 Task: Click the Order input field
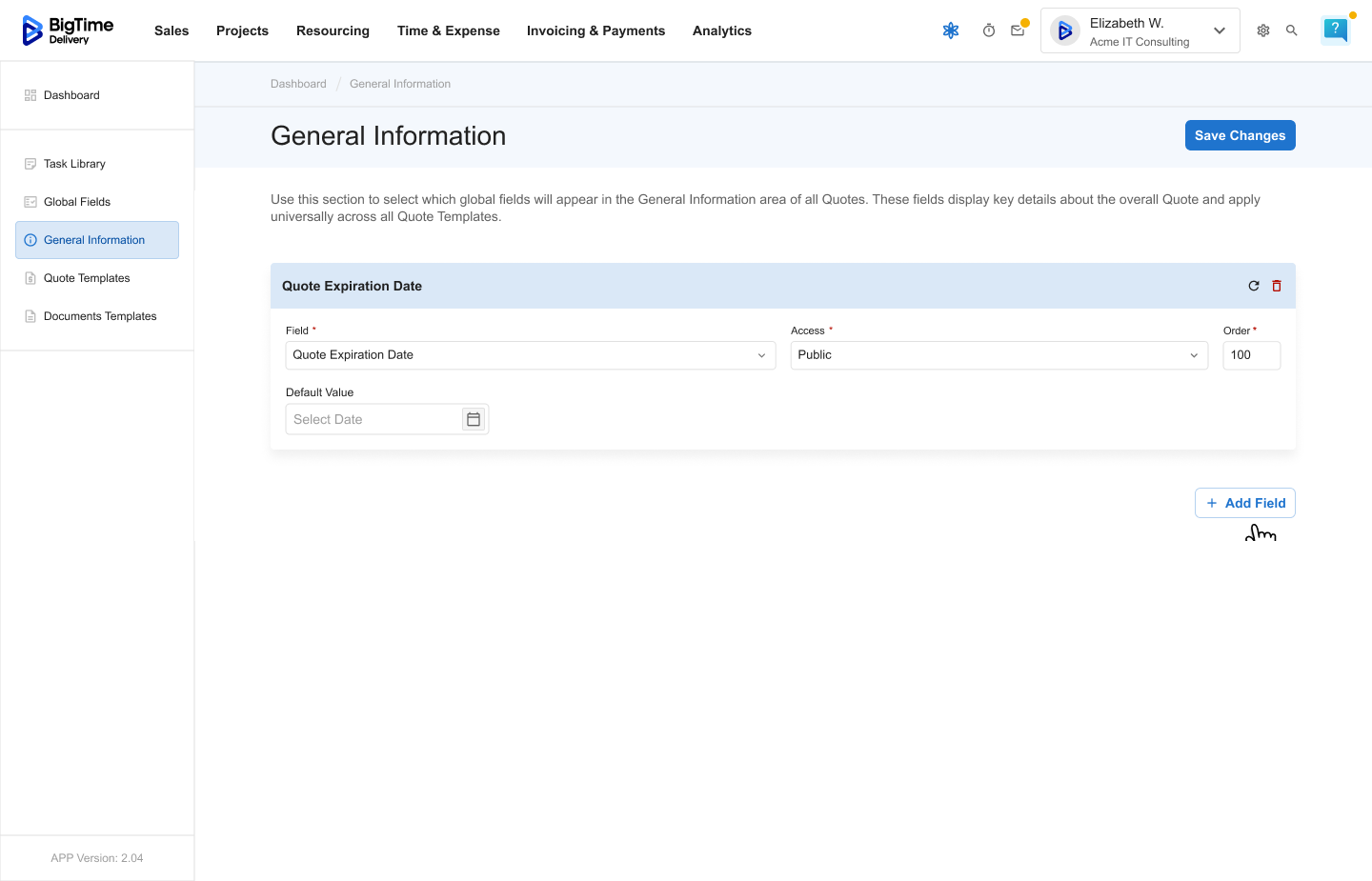pyautogui.click(x=1251, y=355)
